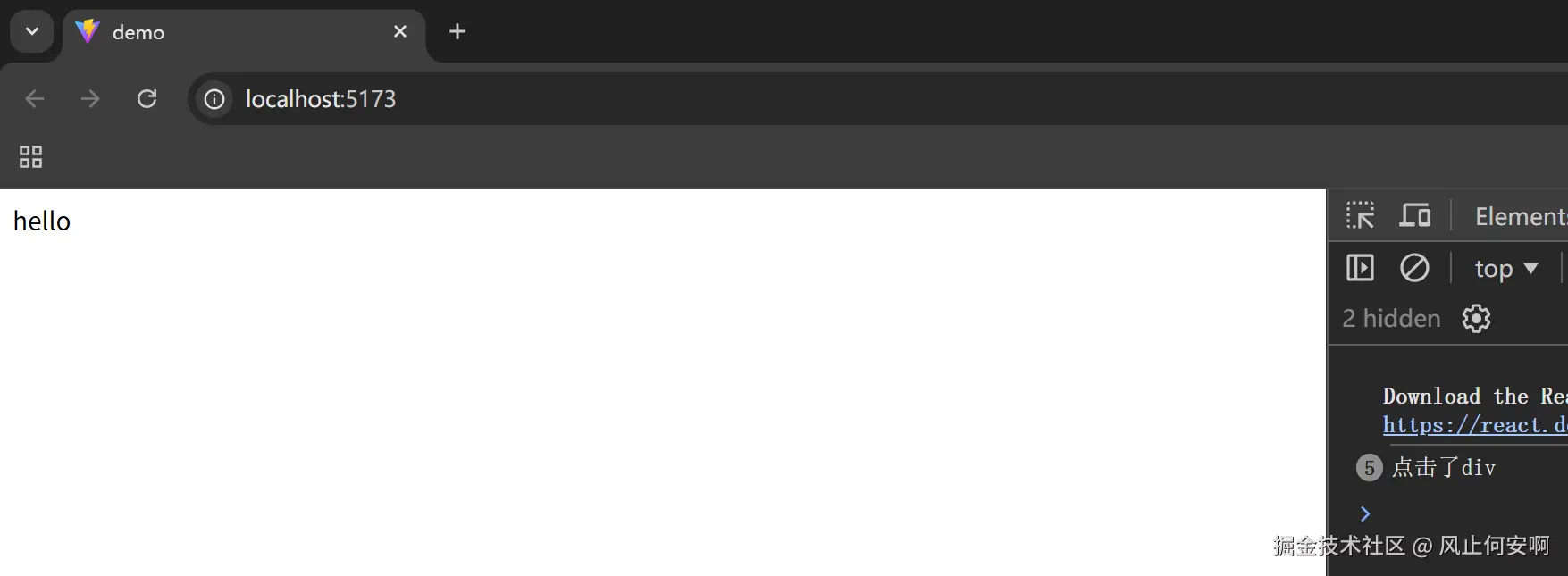Screen dimensions: 1568x576
Task: Reload the localhost page
Action: [x=147, y=98]
